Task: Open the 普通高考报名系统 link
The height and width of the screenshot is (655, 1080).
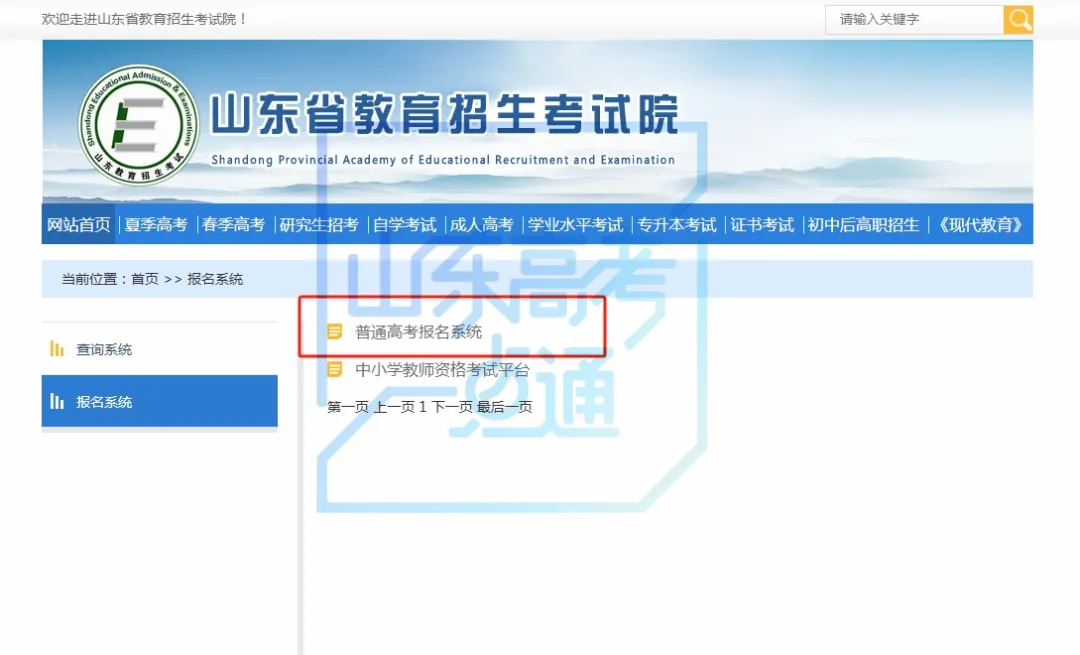Action: [418, 332]
